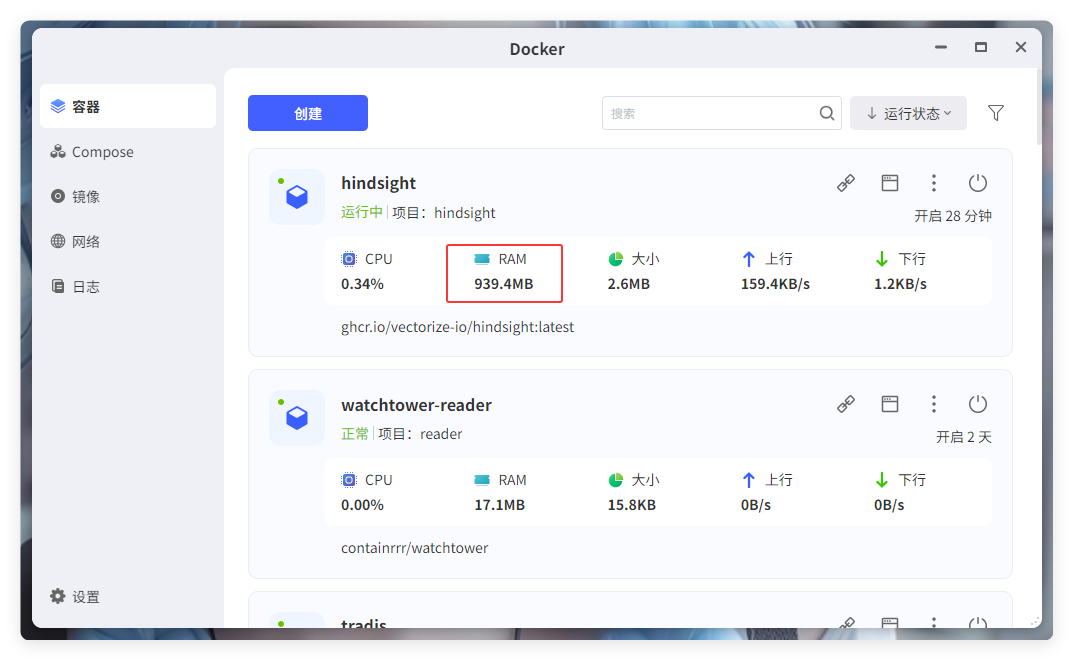Click the watchtower-reader uptime 开启 2 天
This screenshot has width=1073, height=660.
[x=964, y=437]
